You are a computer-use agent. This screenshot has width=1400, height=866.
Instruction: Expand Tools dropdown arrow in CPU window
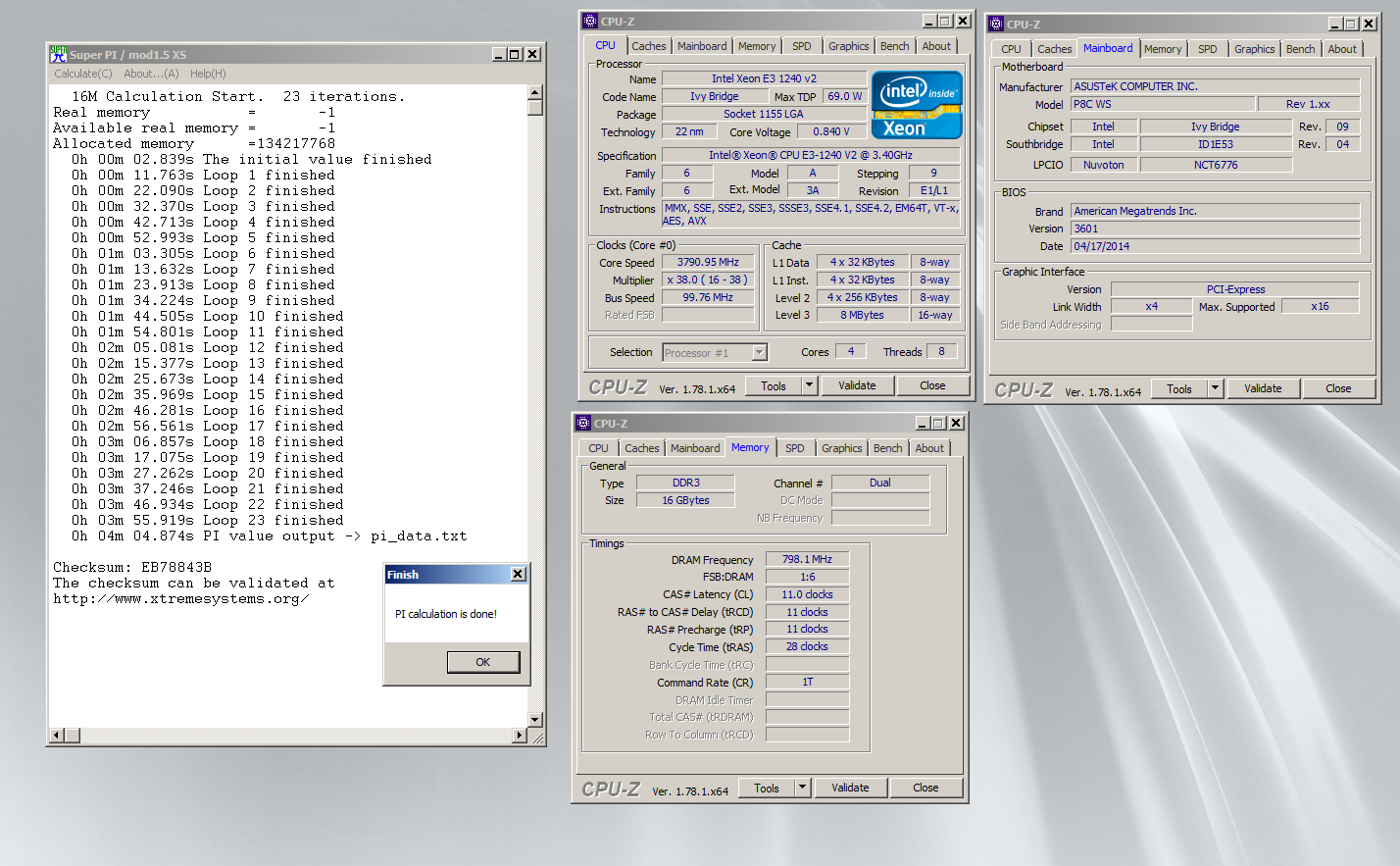(x=810, y=385)
